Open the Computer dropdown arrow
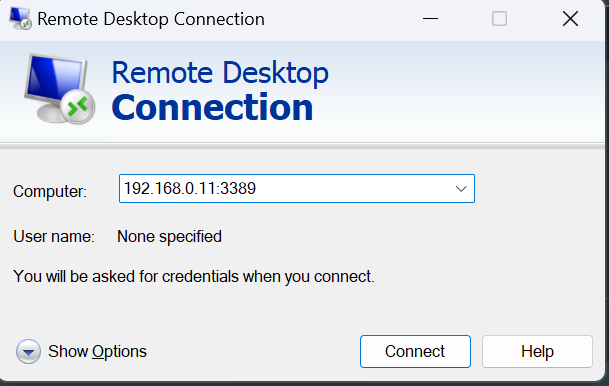Image resolution: width=609 pixels, height=386 pixels. (461, 189)
